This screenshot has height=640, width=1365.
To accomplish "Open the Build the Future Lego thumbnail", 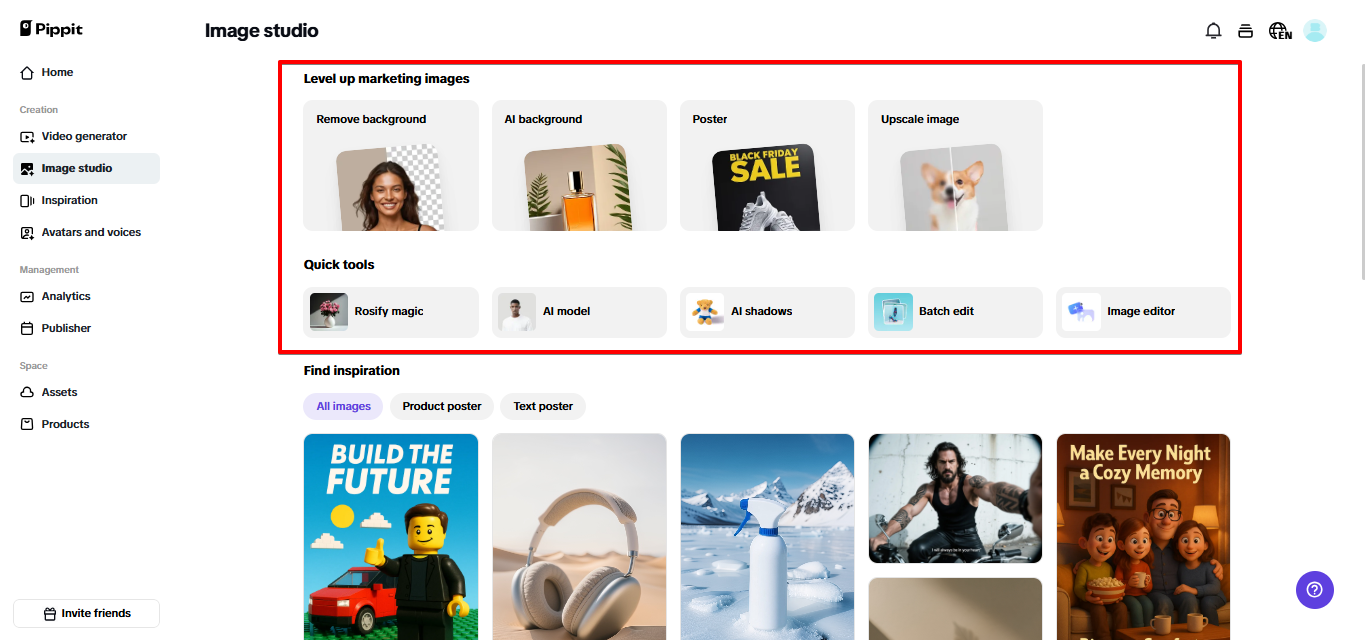I will coord(391,536).
